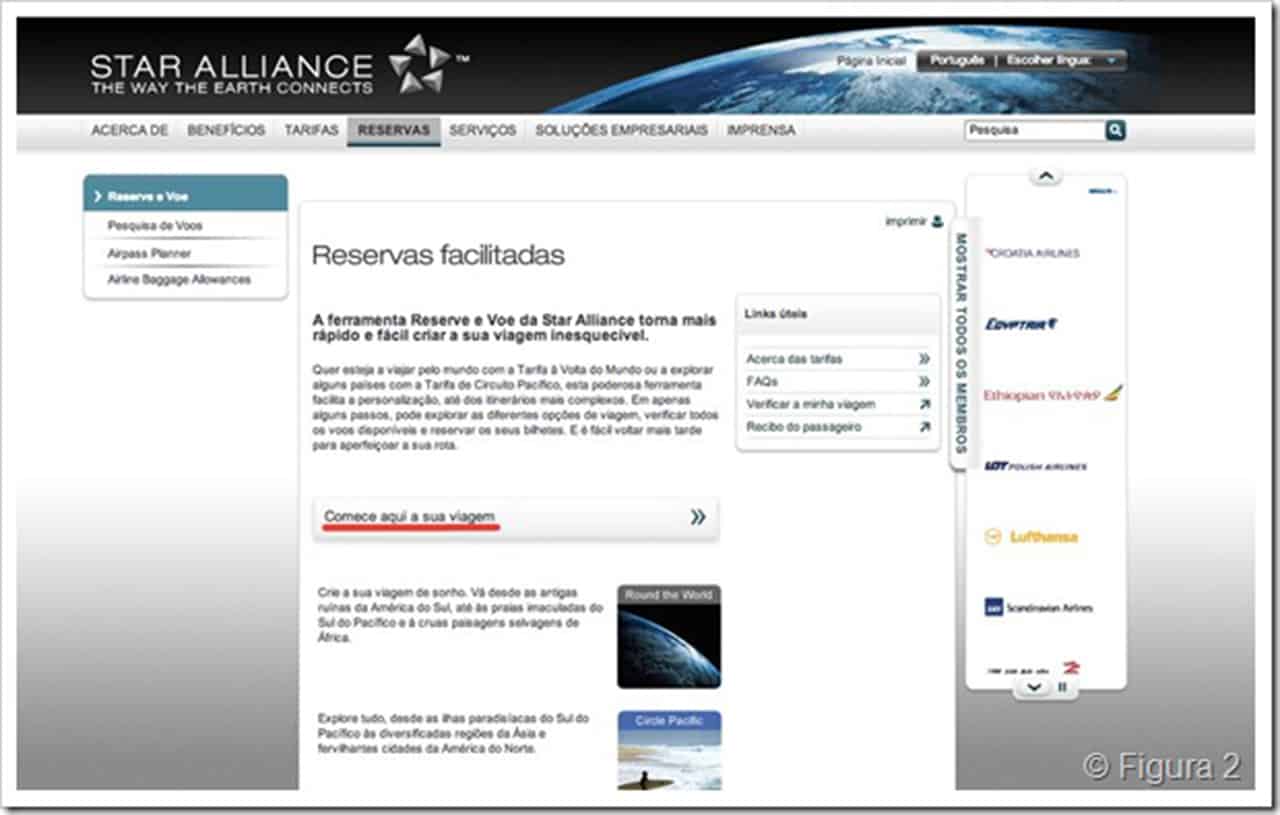Open the FAQs link
Screen dimensions: 1280x815
[762, 382]
